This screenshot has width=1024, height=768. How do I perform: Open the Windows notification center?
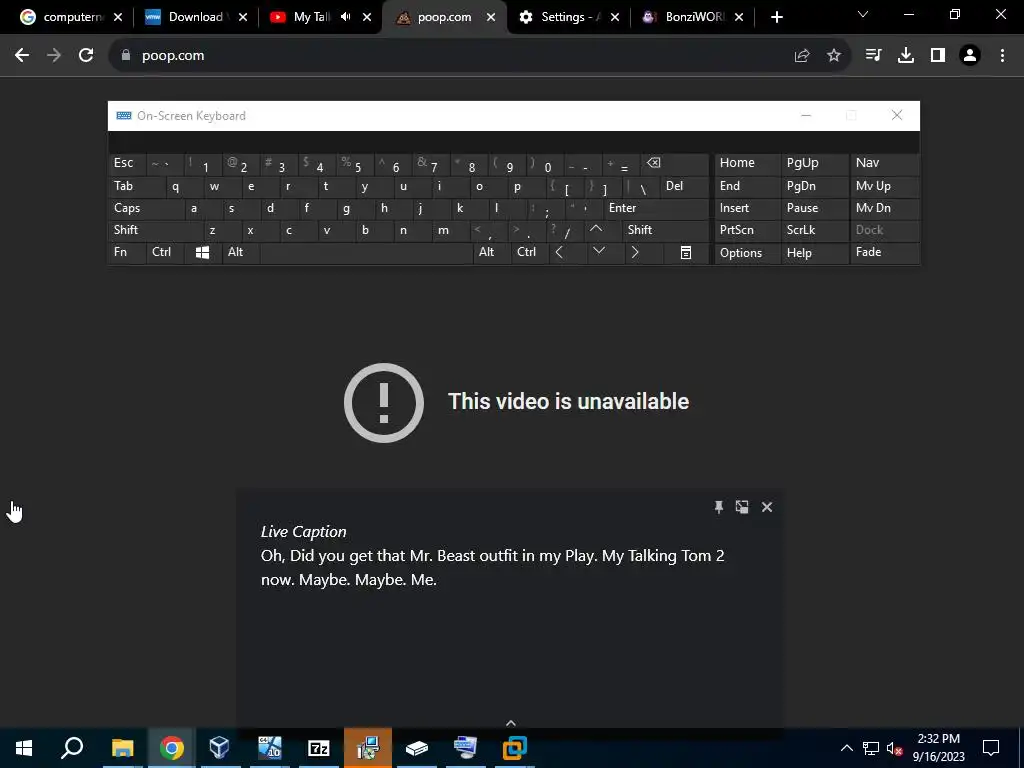pos(991,748)
